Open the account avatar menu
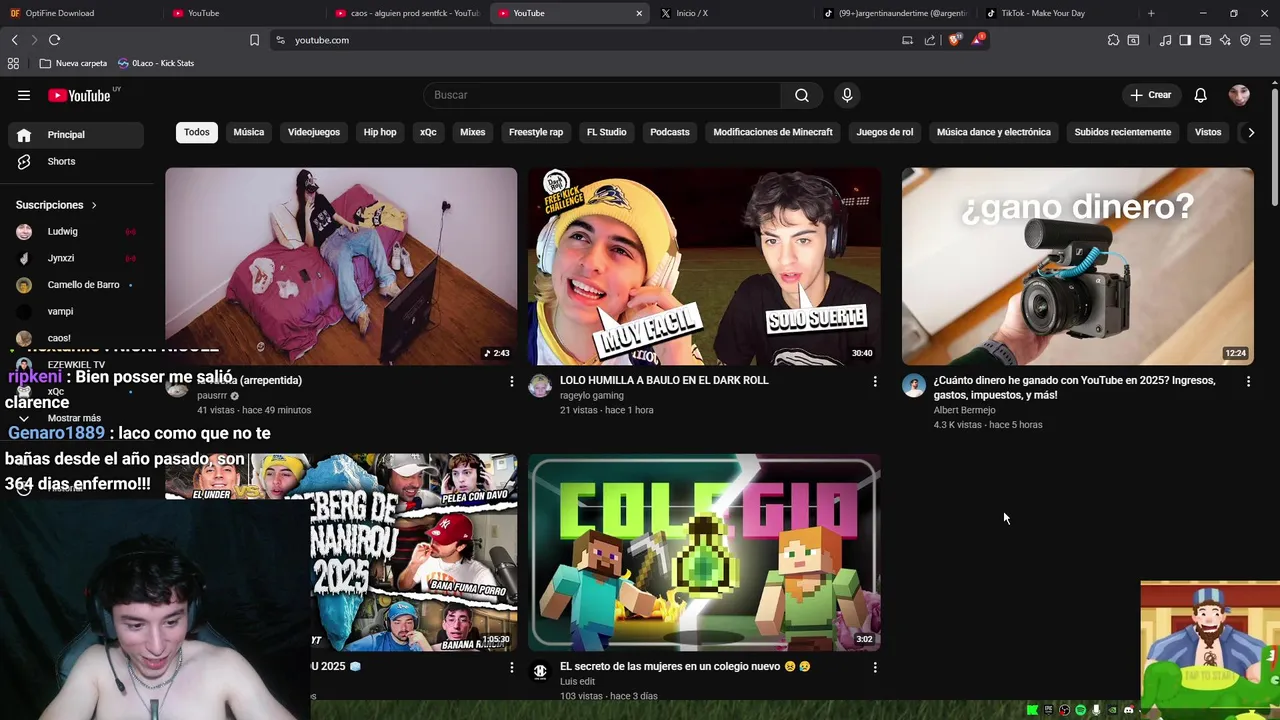Viewport: 1280px width, 720px height. pos(1239,95)
